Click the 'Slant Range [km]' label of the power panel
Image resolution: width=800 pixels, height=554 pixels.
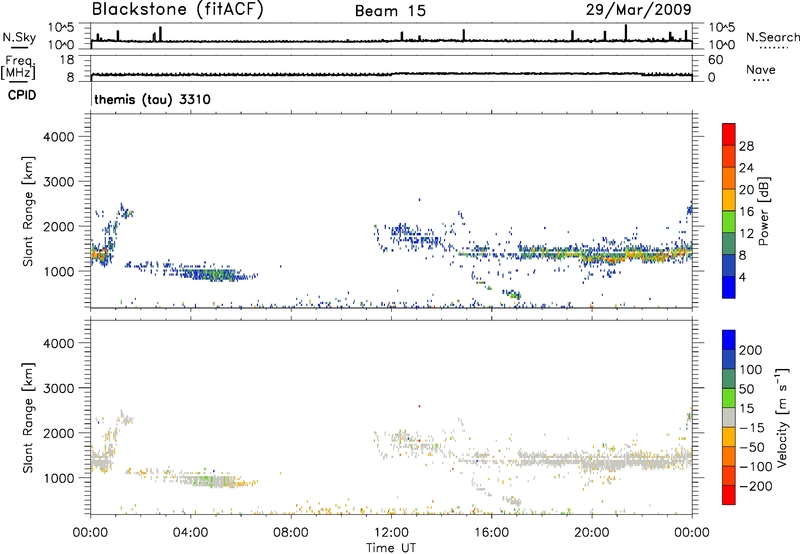coord(28,211)
